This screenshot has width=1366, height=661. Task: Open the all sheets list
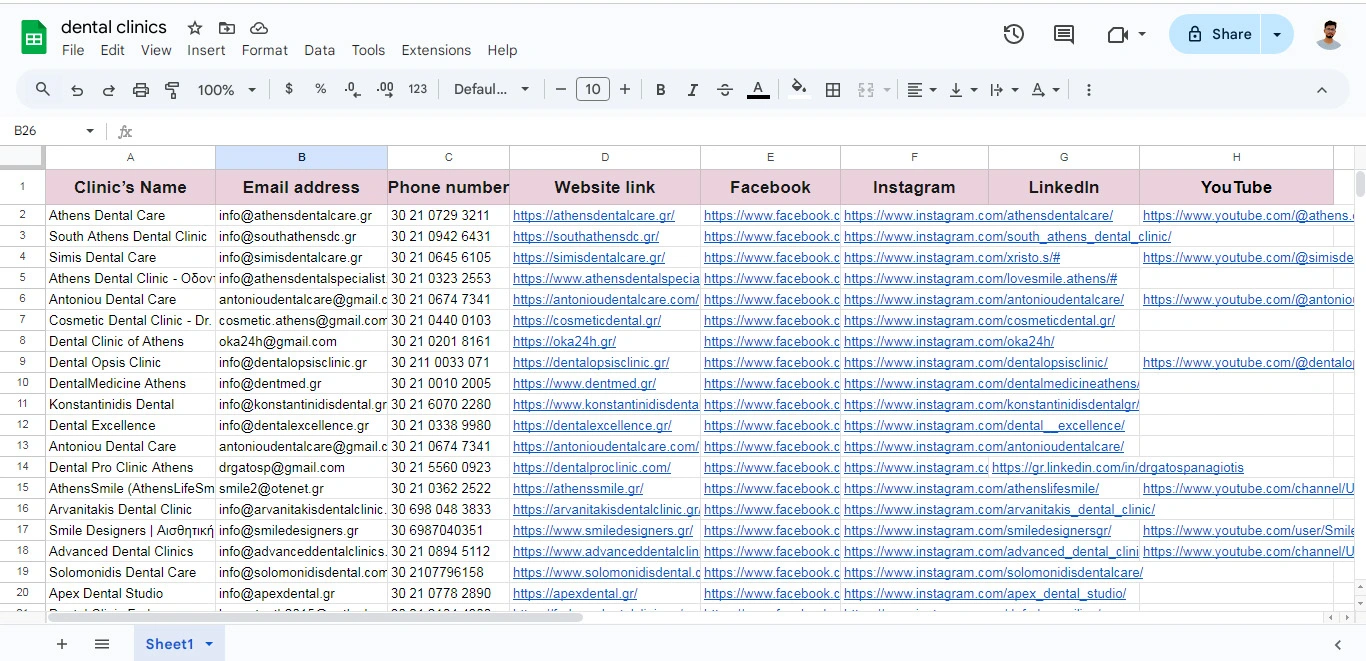click(x=102, y=644)
